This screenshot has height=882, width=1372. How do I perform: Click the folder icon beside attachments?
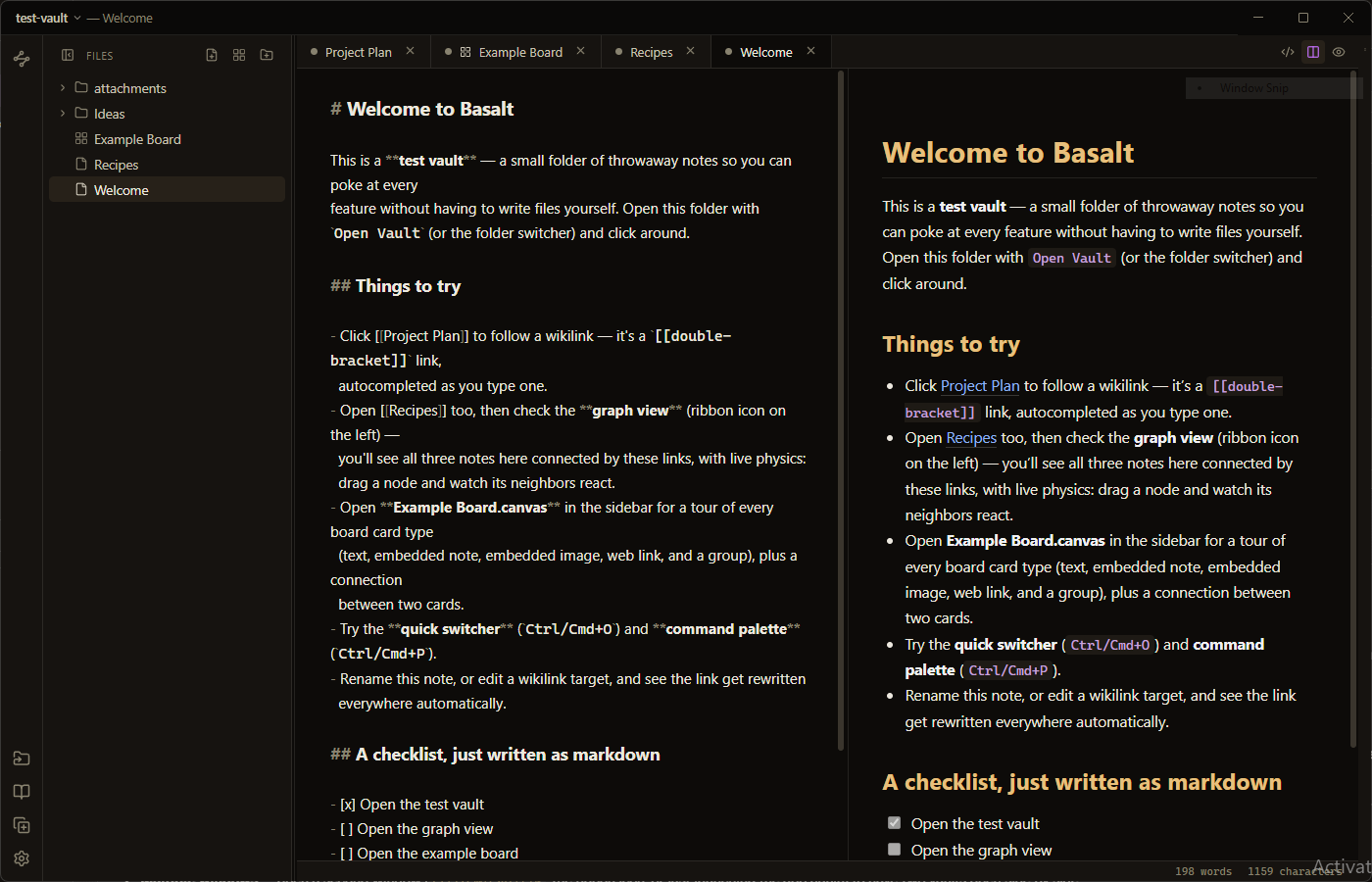click(x=81, y=87)
